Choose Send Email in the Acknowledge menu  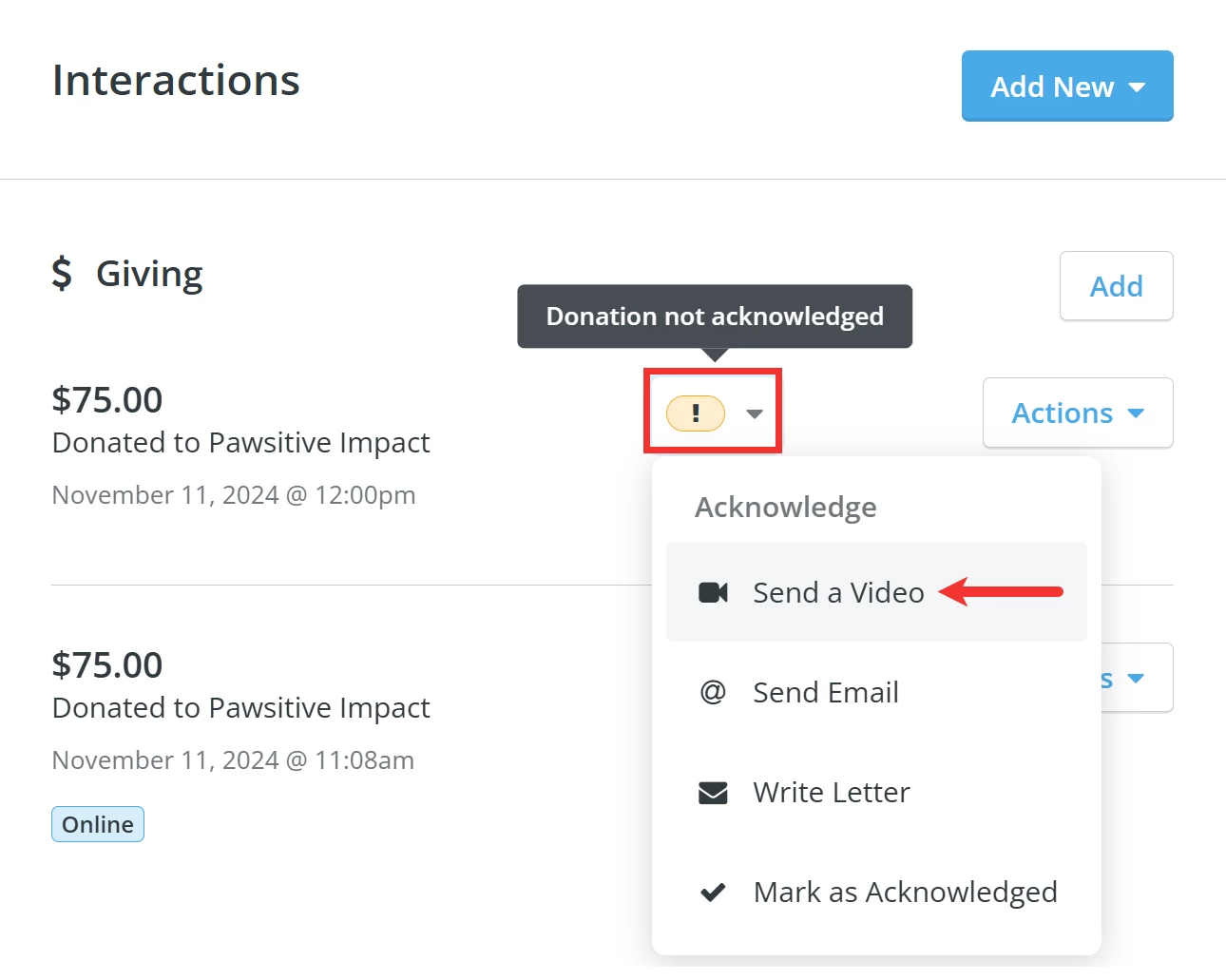pyautogui.click(x=825, y=692)
